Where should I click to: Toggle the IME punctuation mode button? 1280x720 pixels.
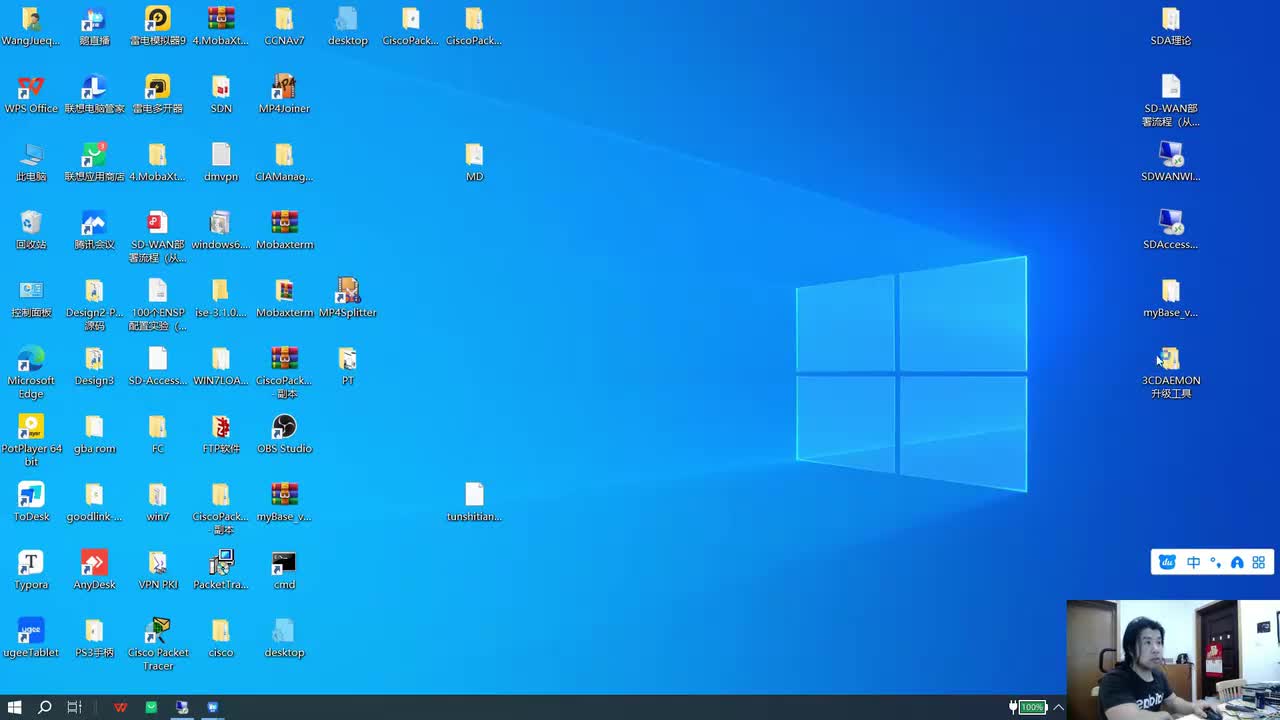(x=1215, y=563)
